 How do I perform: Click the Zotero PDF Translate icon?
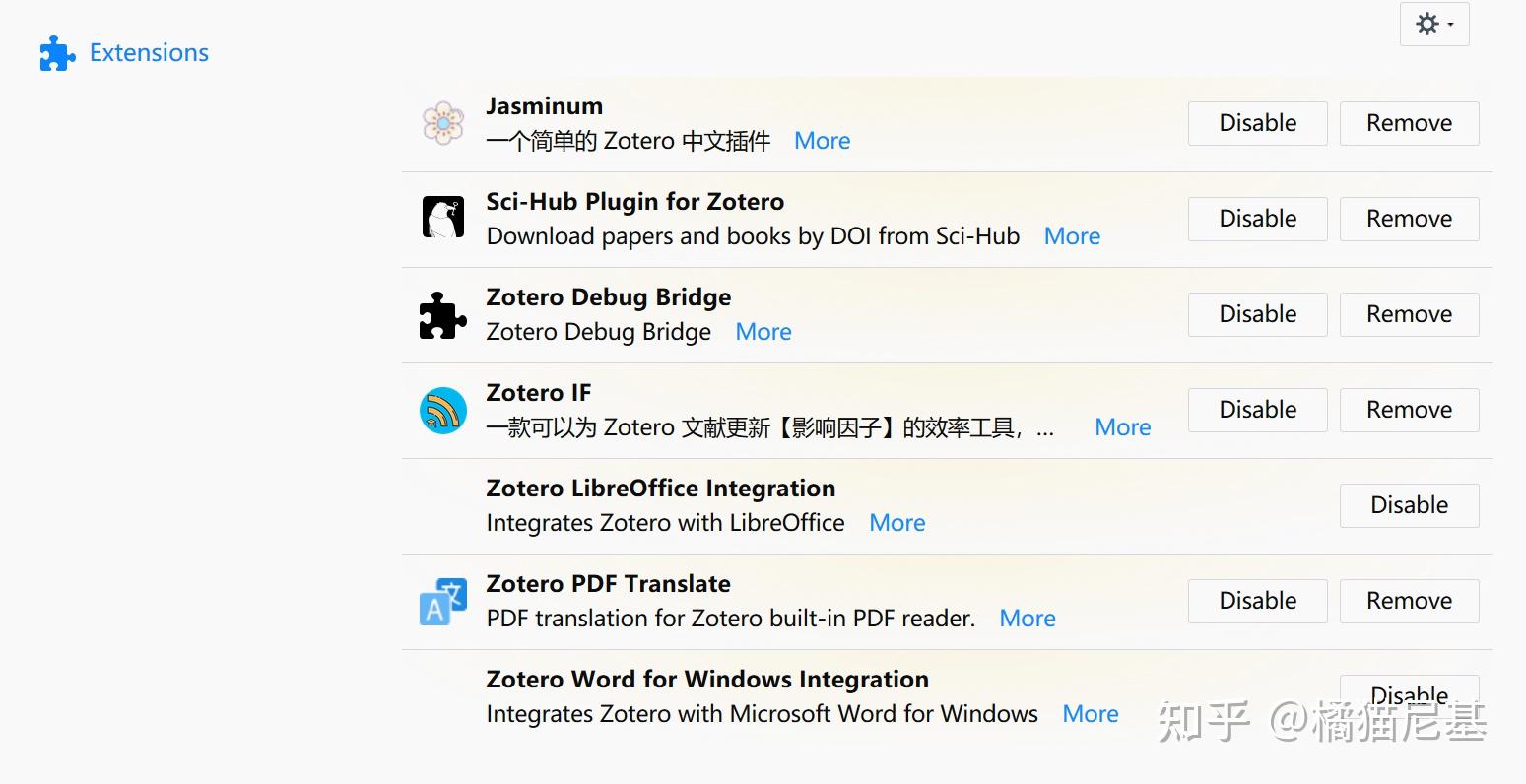[442, 601]
